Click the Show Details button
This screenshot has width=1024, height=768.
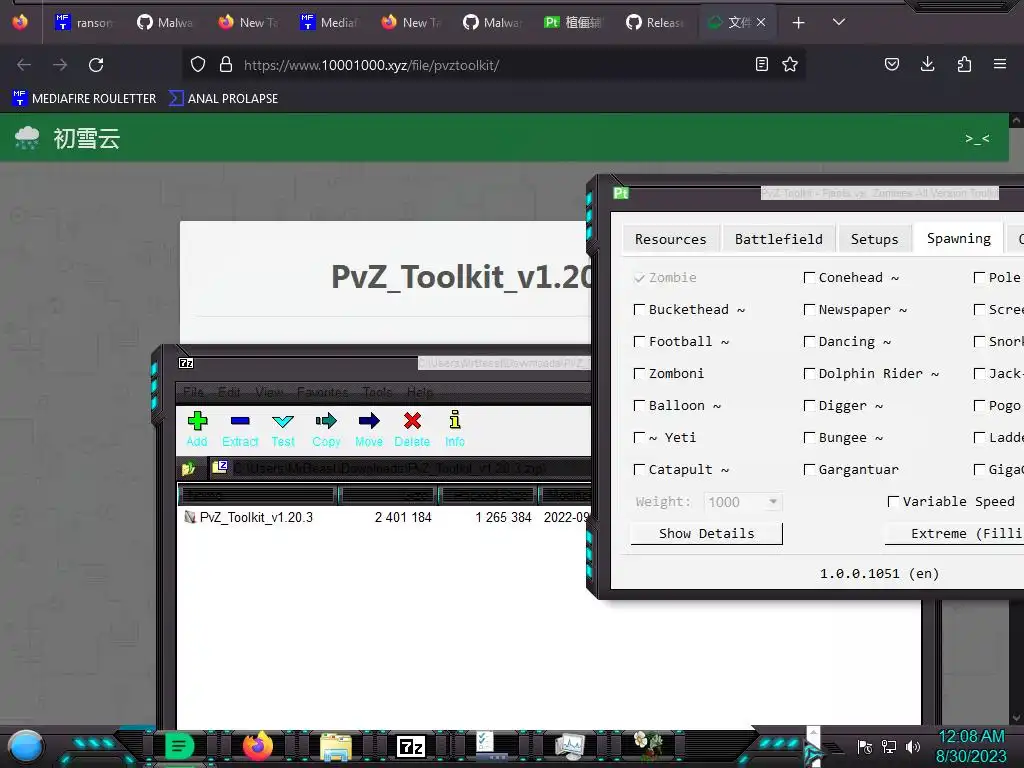pyautogui.click(x=707, y=534)
